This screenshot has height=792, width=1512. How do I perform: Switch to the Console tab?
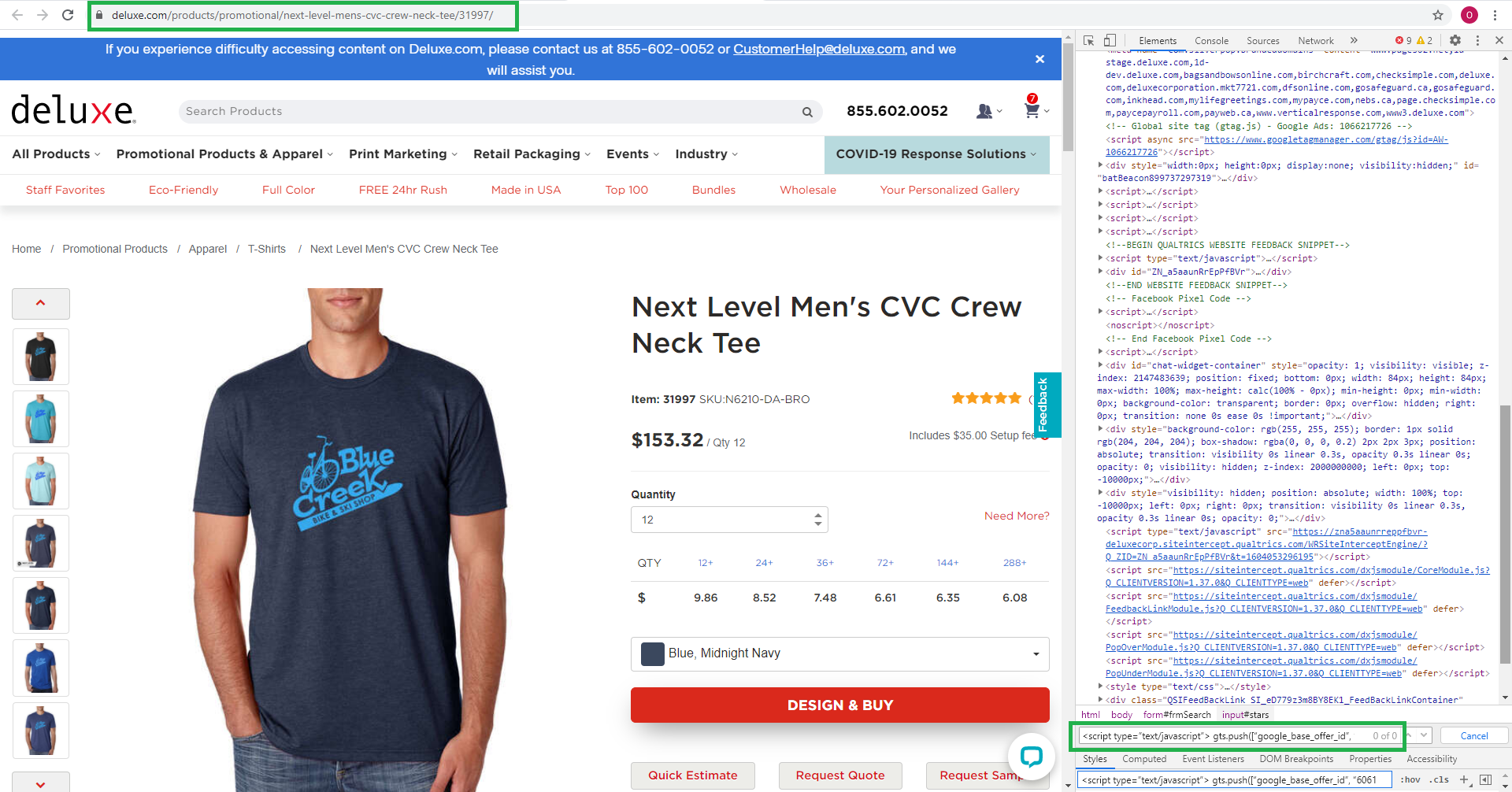1211,41
